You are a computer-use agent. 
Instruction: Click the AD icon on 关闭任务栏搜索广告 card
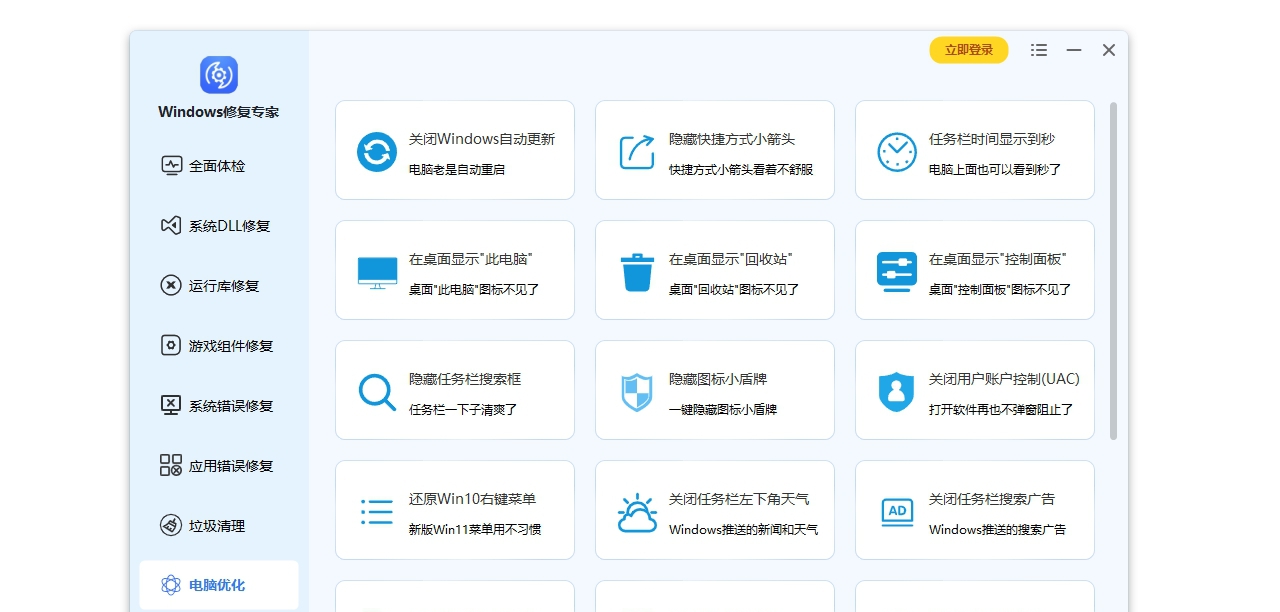pyautogui.click(x=896, y=510)
